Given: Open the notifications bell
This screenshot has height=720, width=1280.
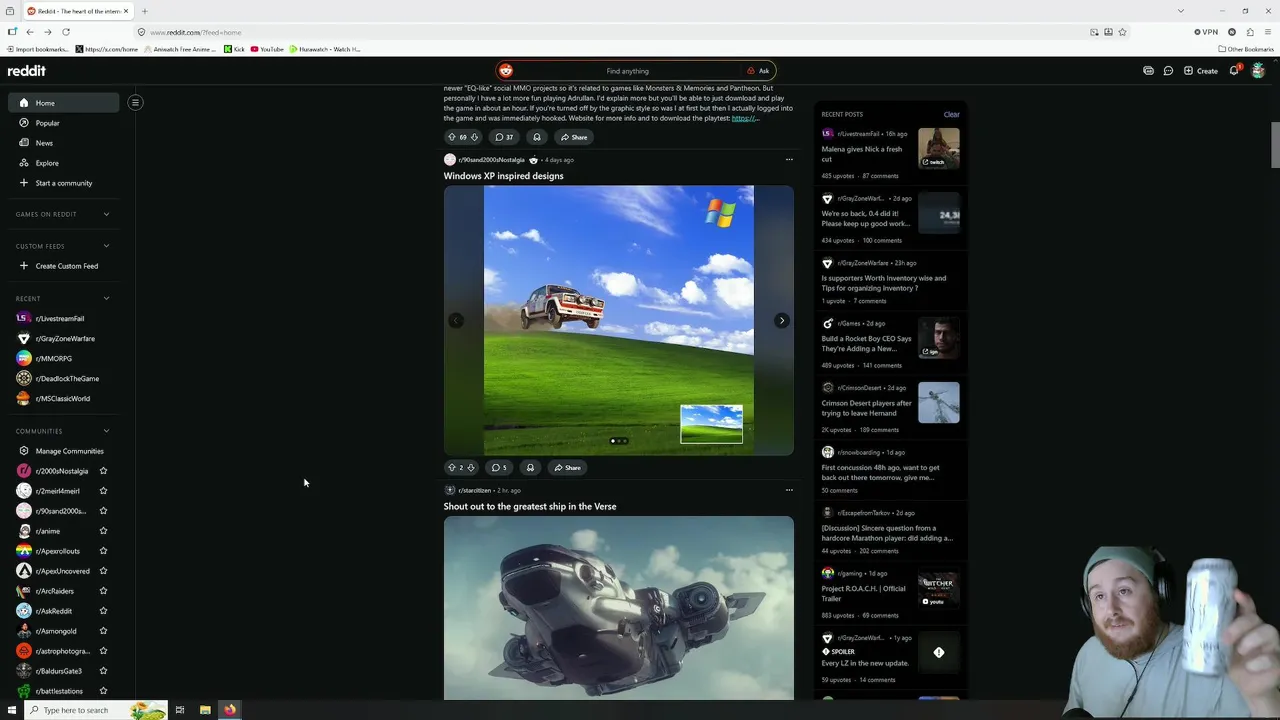Looking at the screenshot, I should click(1234, 71).
